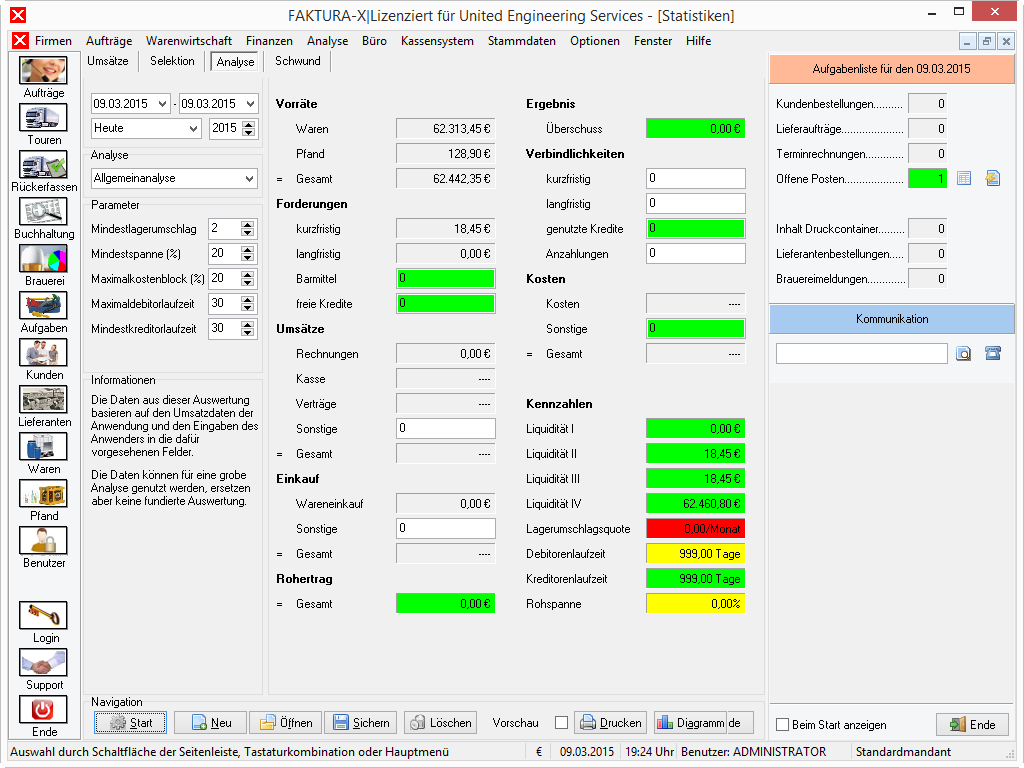This screenshot has width=1024, height=768.
Task: Click the langfristig Verbindlichkeiten input field
Action: click(696, 203)
